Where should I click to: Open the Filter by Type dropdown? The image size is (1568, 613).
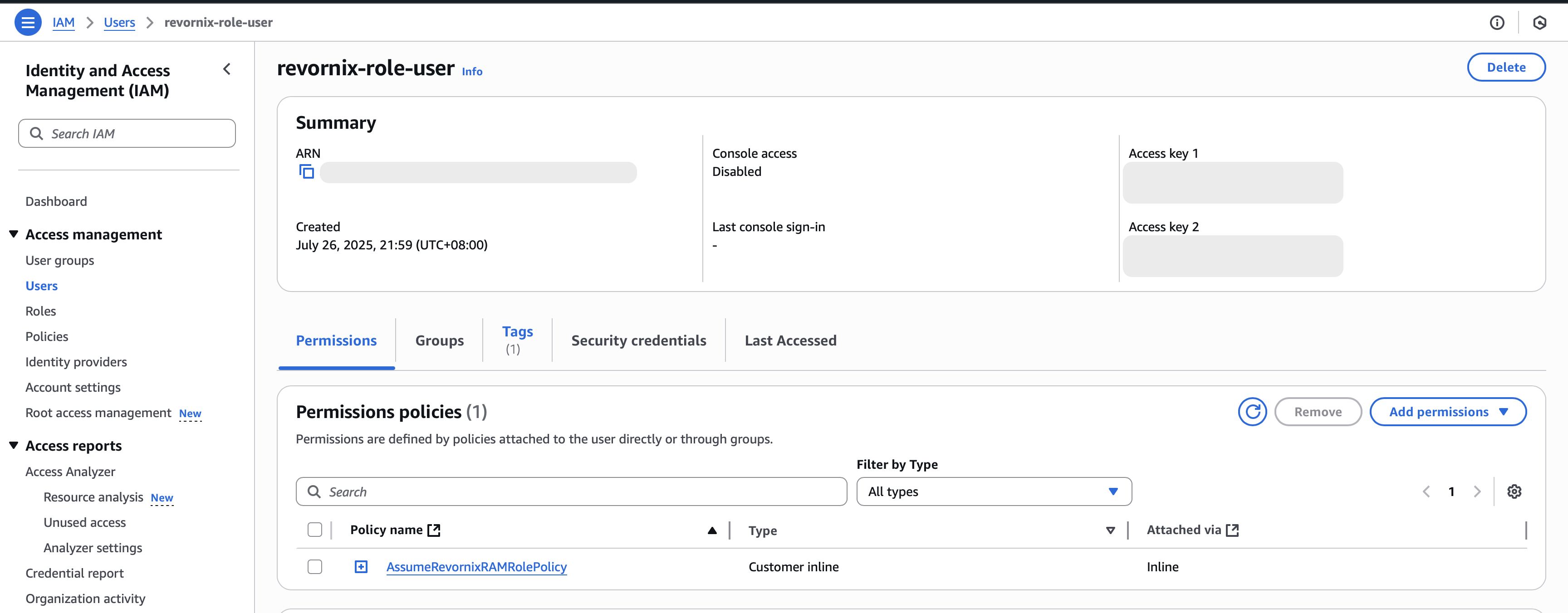pos(994,491)
